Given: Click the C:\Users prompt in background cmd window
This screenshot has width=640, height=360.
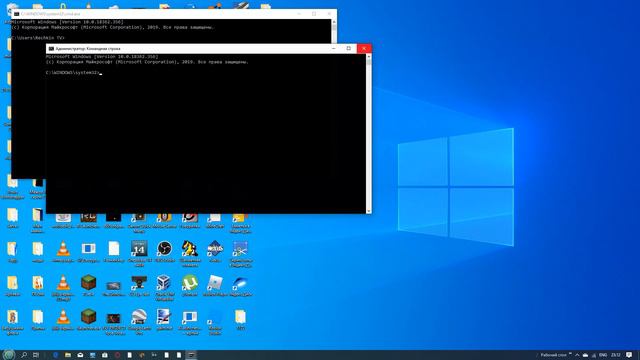Looking at the screenshot, I should (x=38, y=38).
